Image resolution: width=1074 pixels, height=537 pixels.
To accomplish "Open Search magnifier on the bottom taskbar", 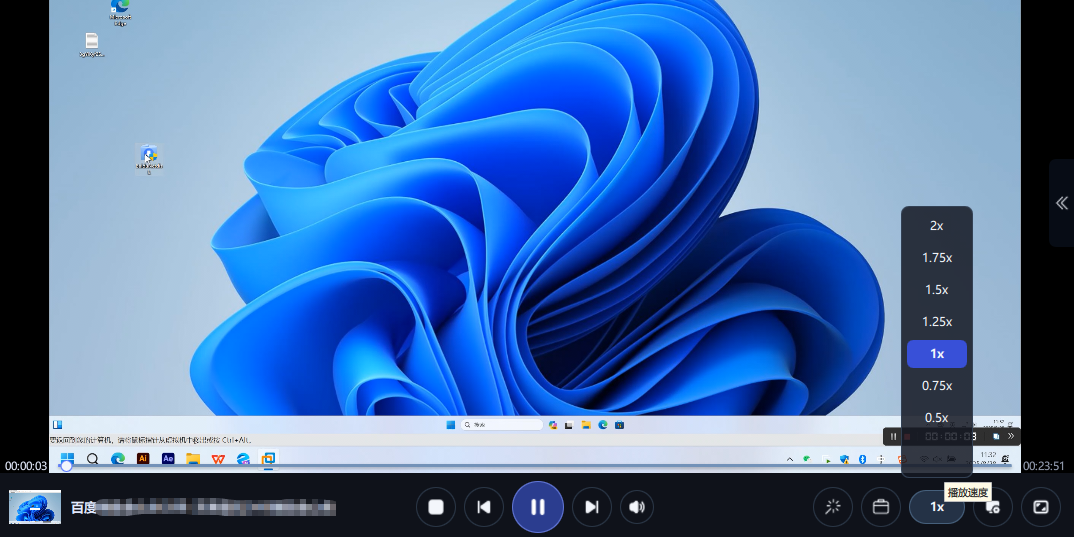I will coord(92,458).
